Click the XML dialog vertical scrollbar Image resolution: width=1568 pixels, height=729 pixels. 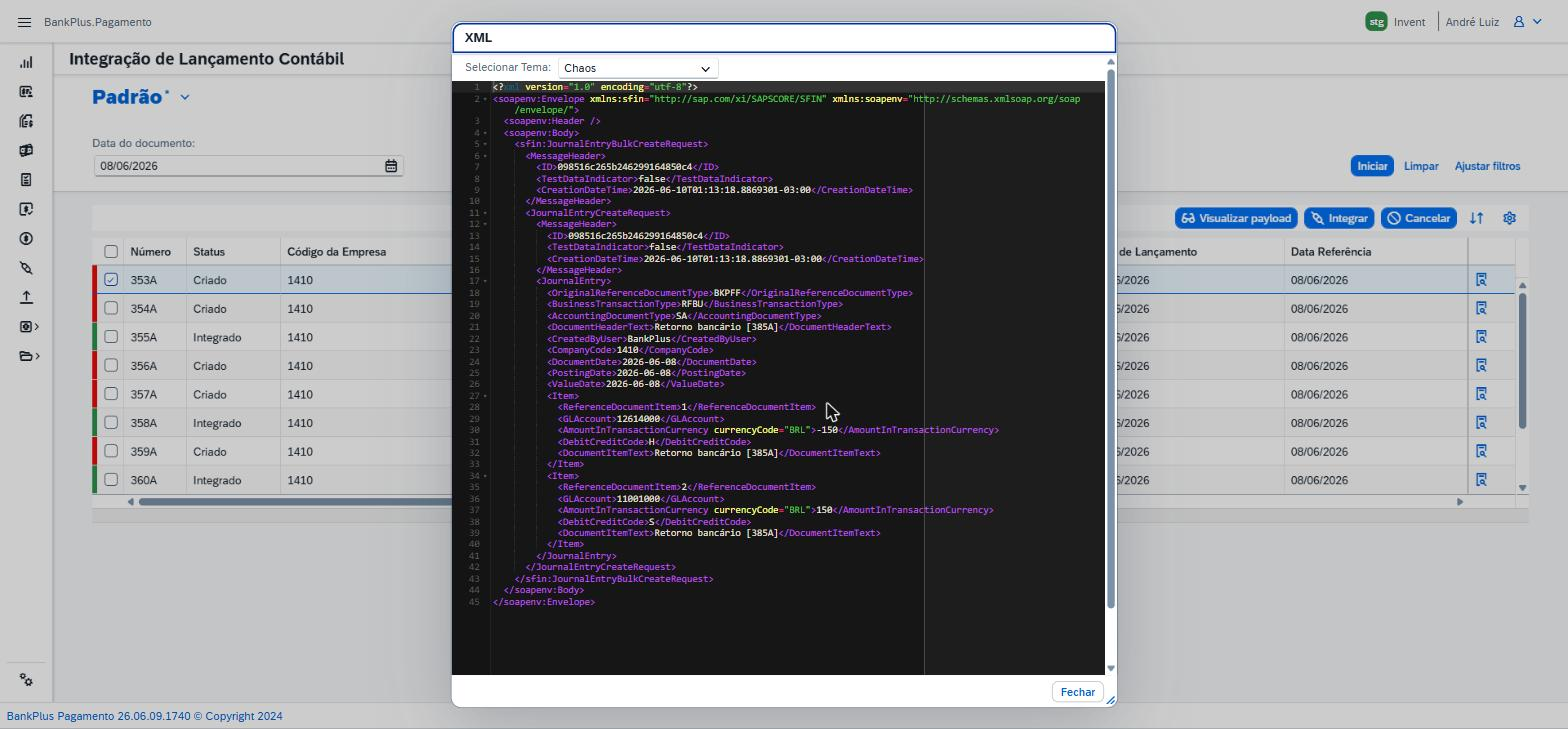(1110, 340)
